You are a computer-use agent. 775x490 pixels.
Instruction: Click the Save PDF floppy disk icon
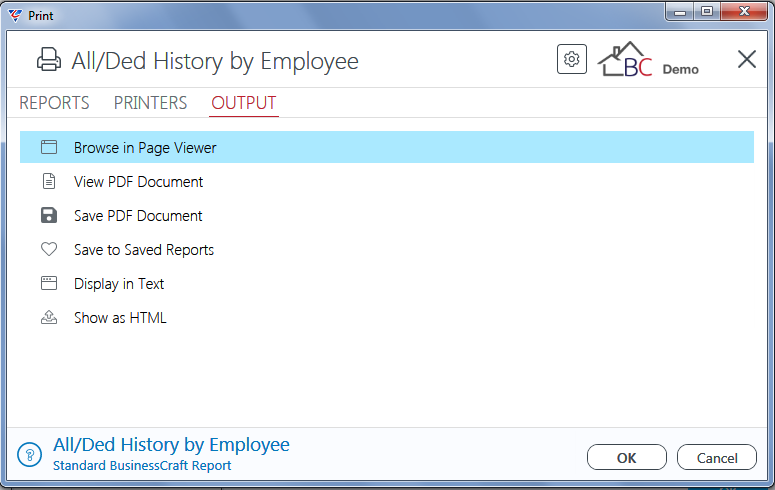pos(49,215)
